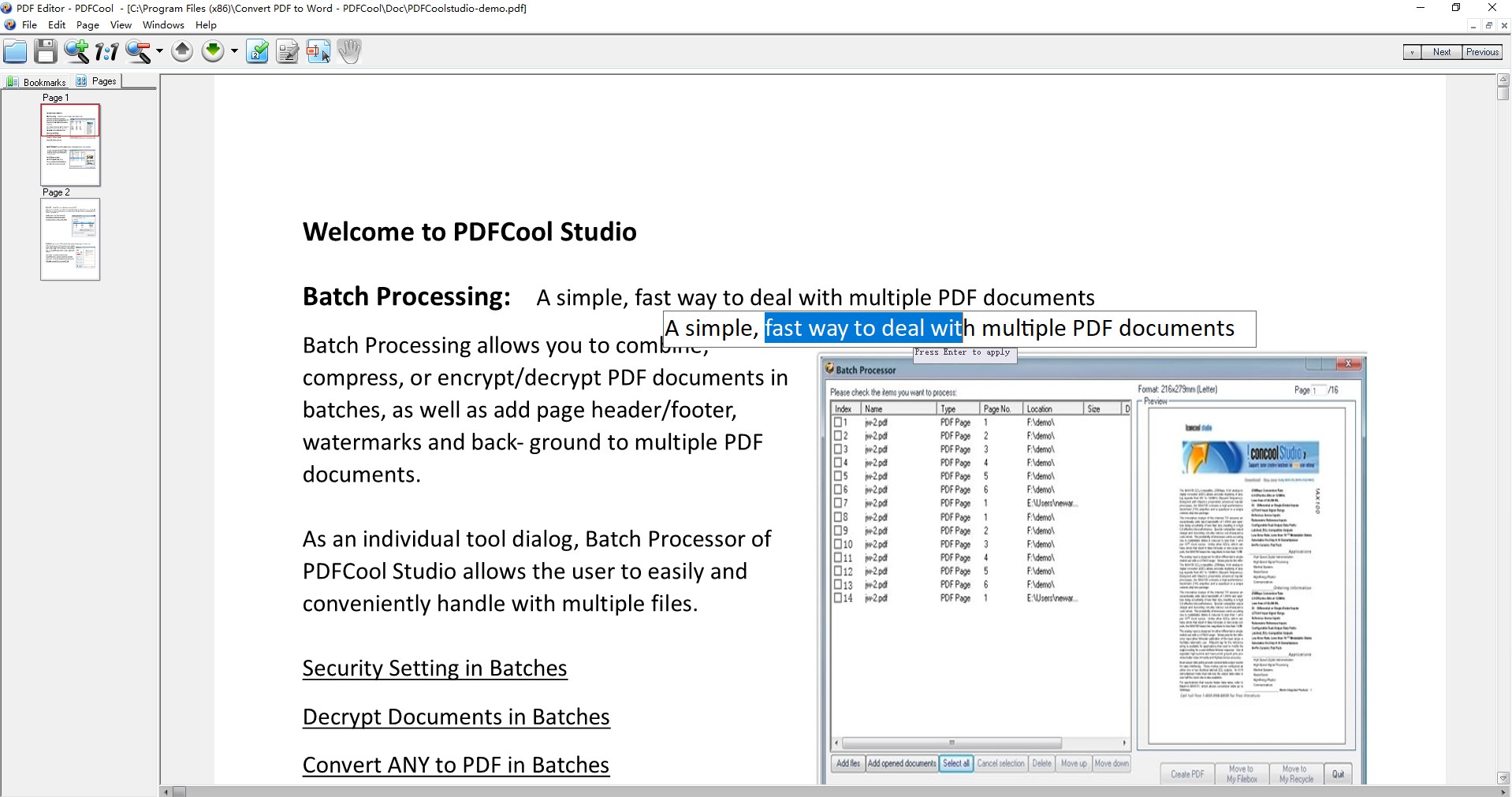Viewport: 1512px width, 797px height.
Task: Click the Previous button
Action: [x=1482, y=52]
